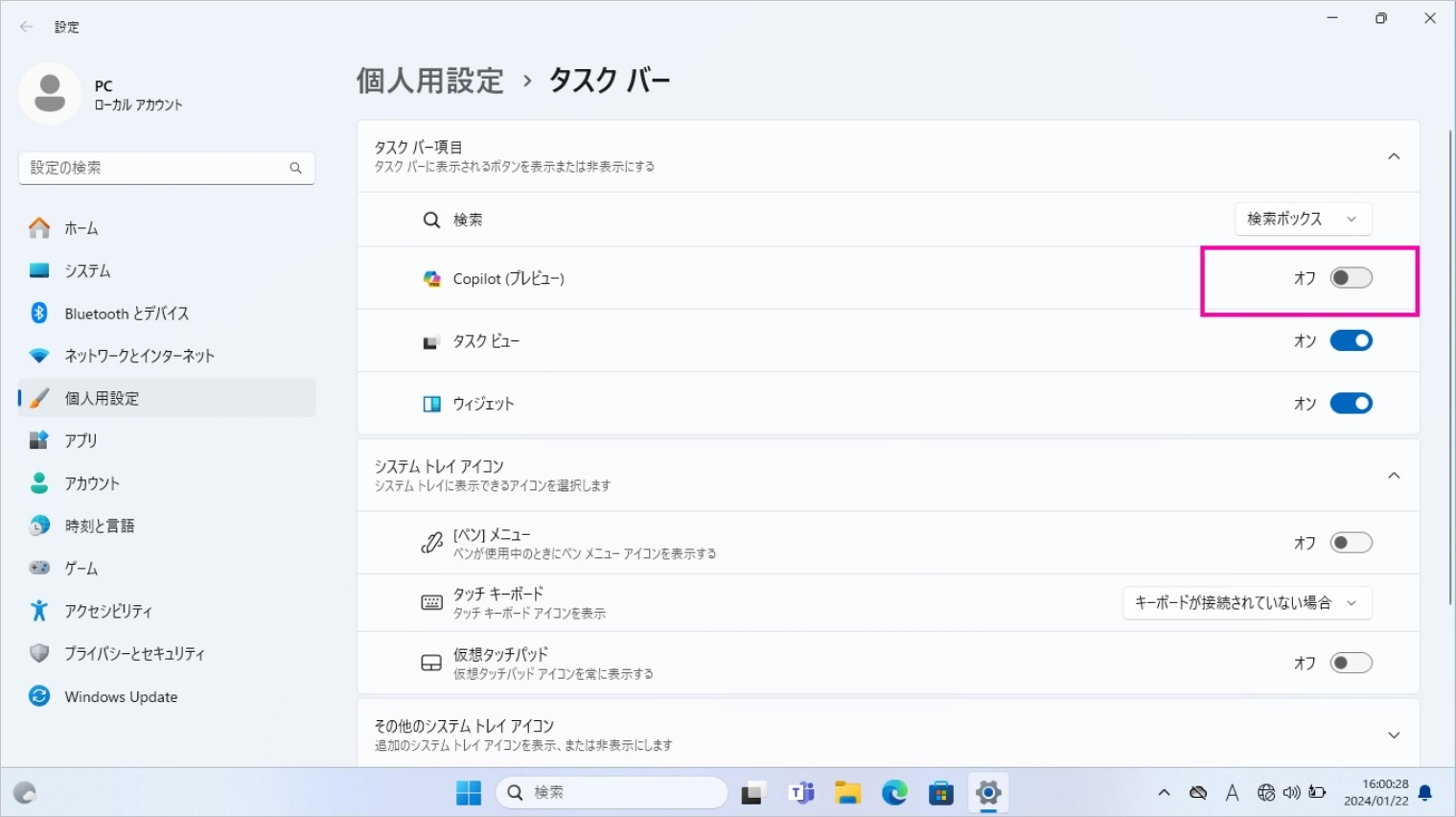Turn off the タスク ビュー toggle
The image size is (1456, 817).
[1352, 339]
